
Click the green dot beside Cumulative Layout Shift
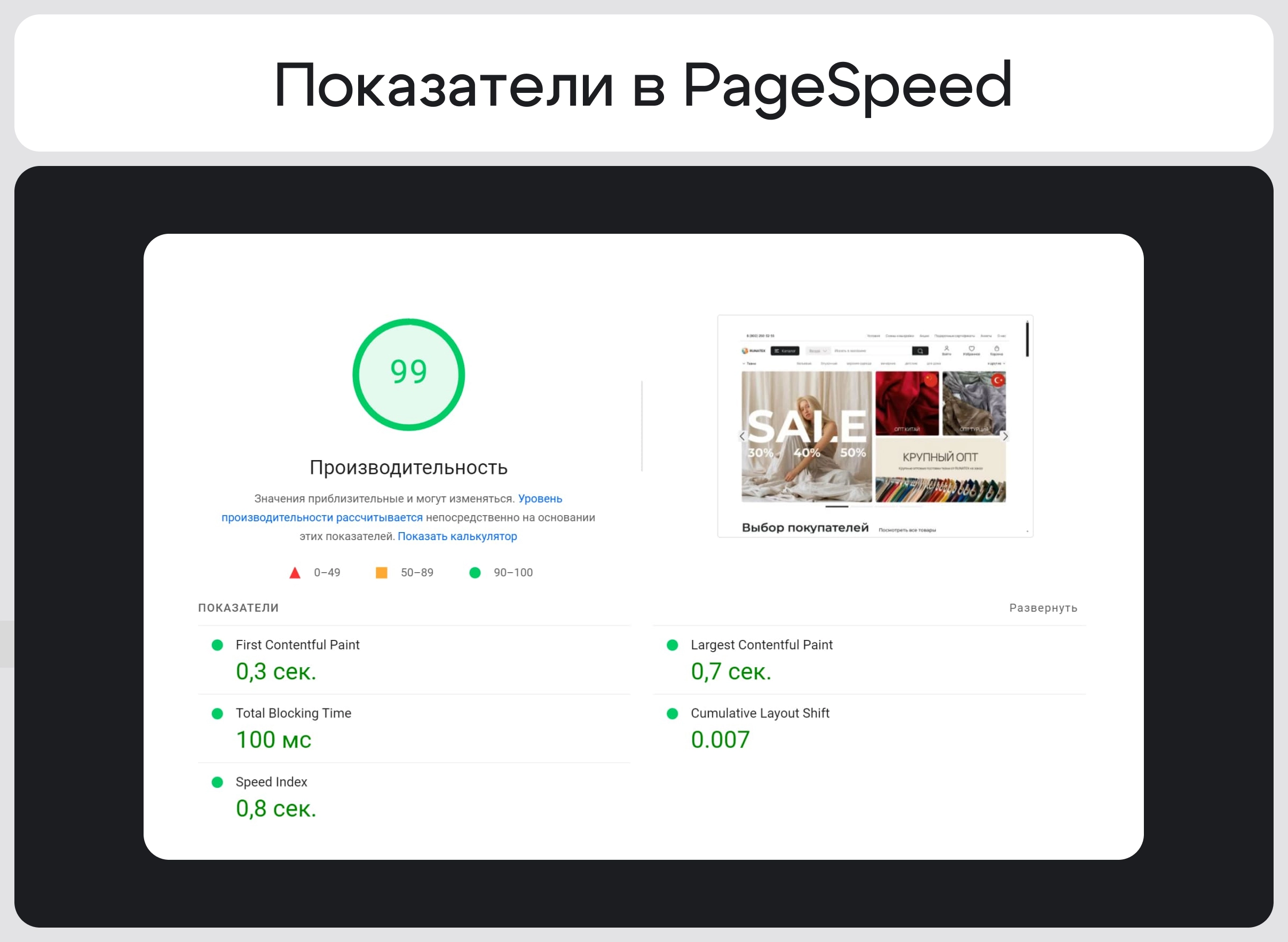point(672,714)
